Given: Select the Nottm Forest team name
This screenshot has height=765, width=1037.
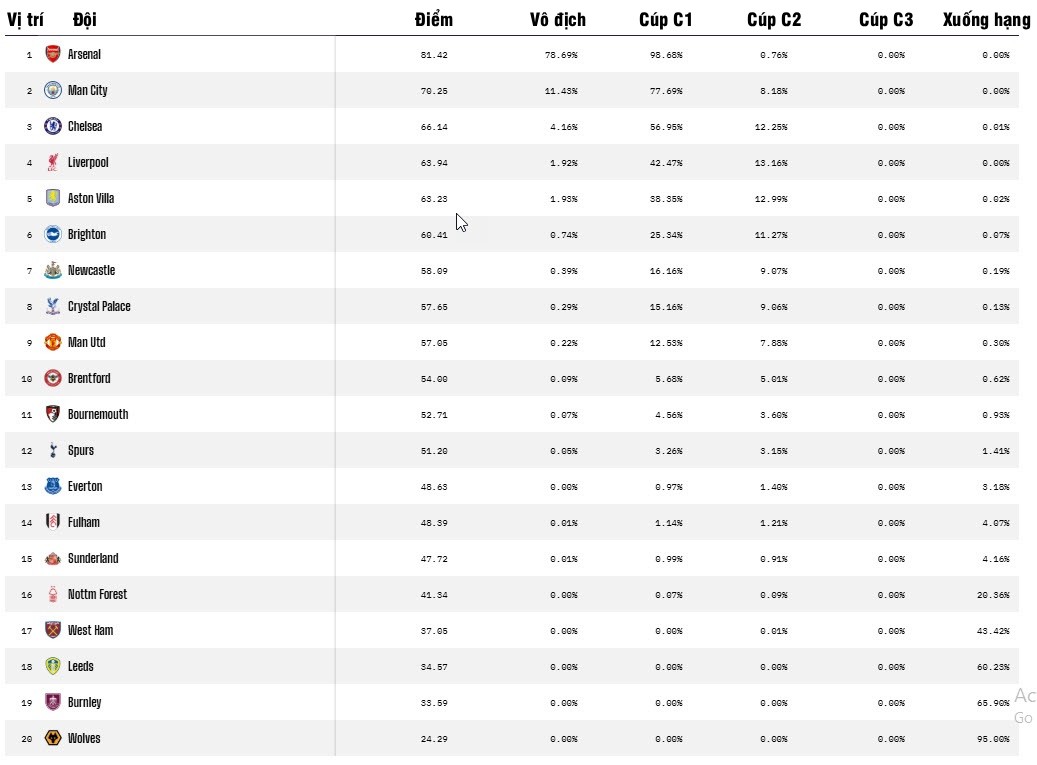Looking at the screenshot, I should coord(97,595).
